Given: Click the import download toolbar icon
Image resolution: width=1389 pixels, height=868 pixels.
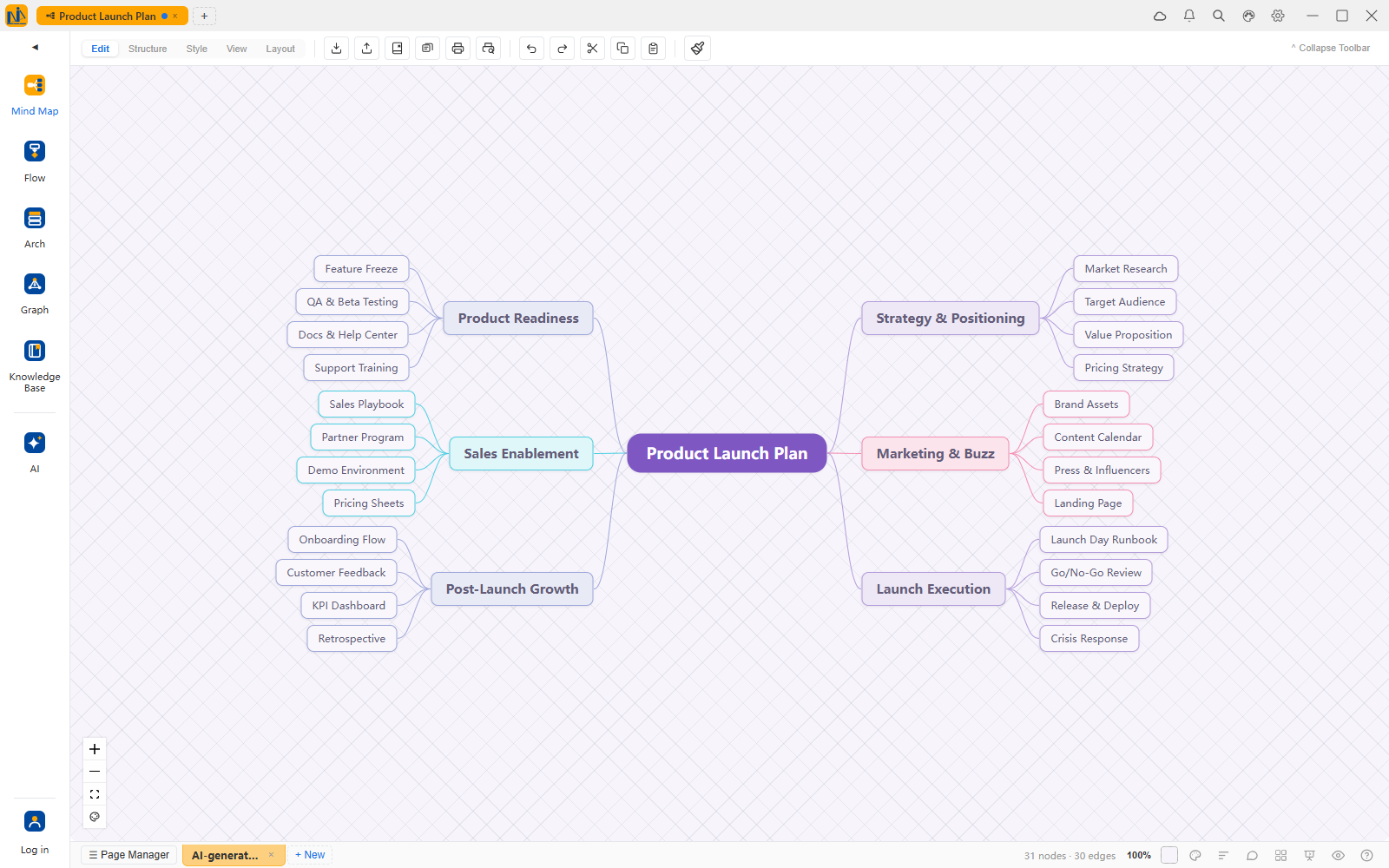Looking at the screenshot, I should pyautogui.click(x=337, y=49).
